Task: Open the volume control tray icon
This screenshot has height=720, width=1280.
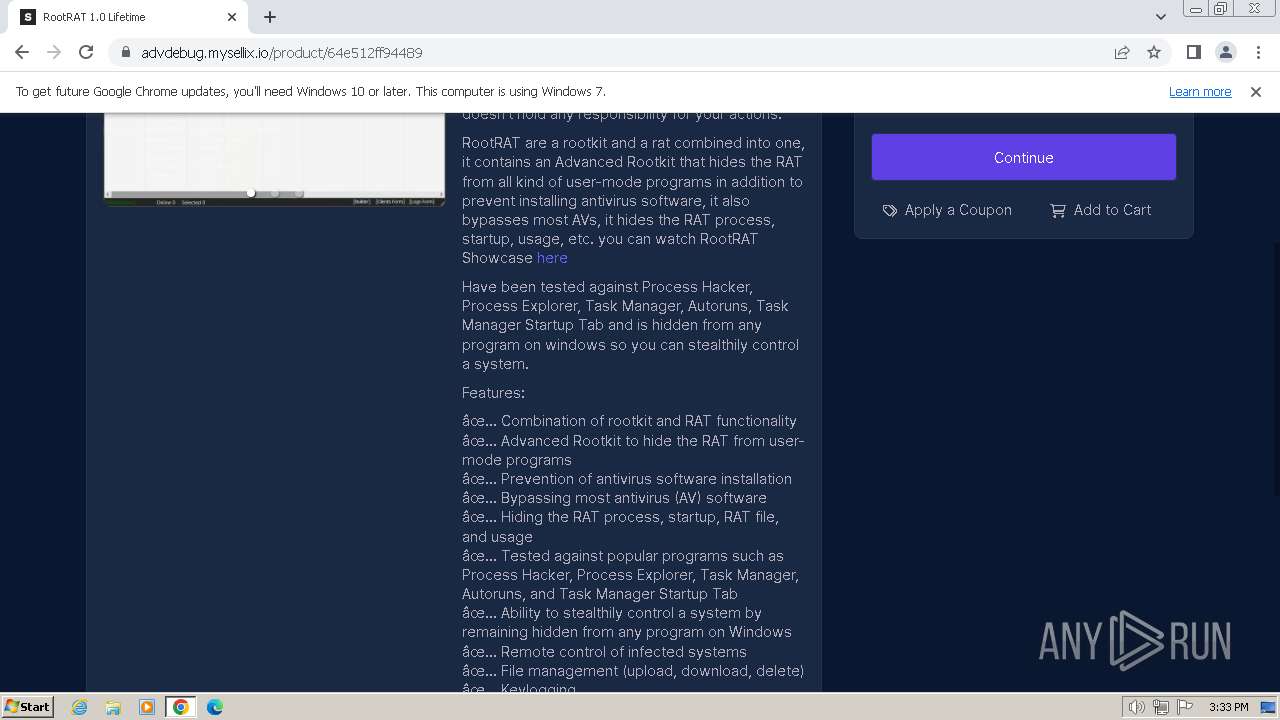Action: [1136, 707]
